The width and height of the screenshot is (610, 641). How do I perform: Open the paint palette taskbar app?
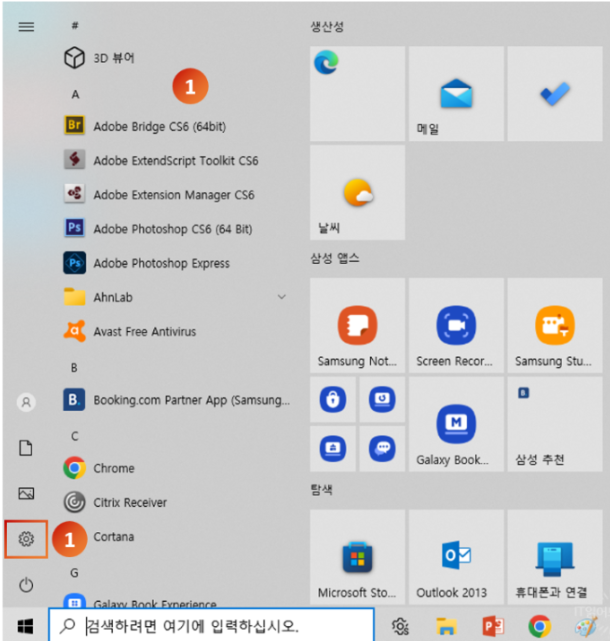[586, 627]
